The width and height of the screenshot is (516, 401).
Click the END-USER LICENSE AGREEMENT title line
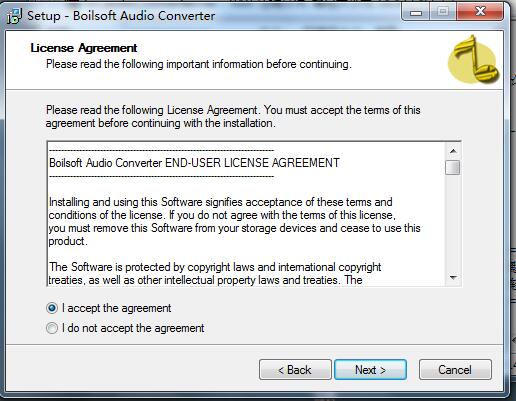point(194,163)
